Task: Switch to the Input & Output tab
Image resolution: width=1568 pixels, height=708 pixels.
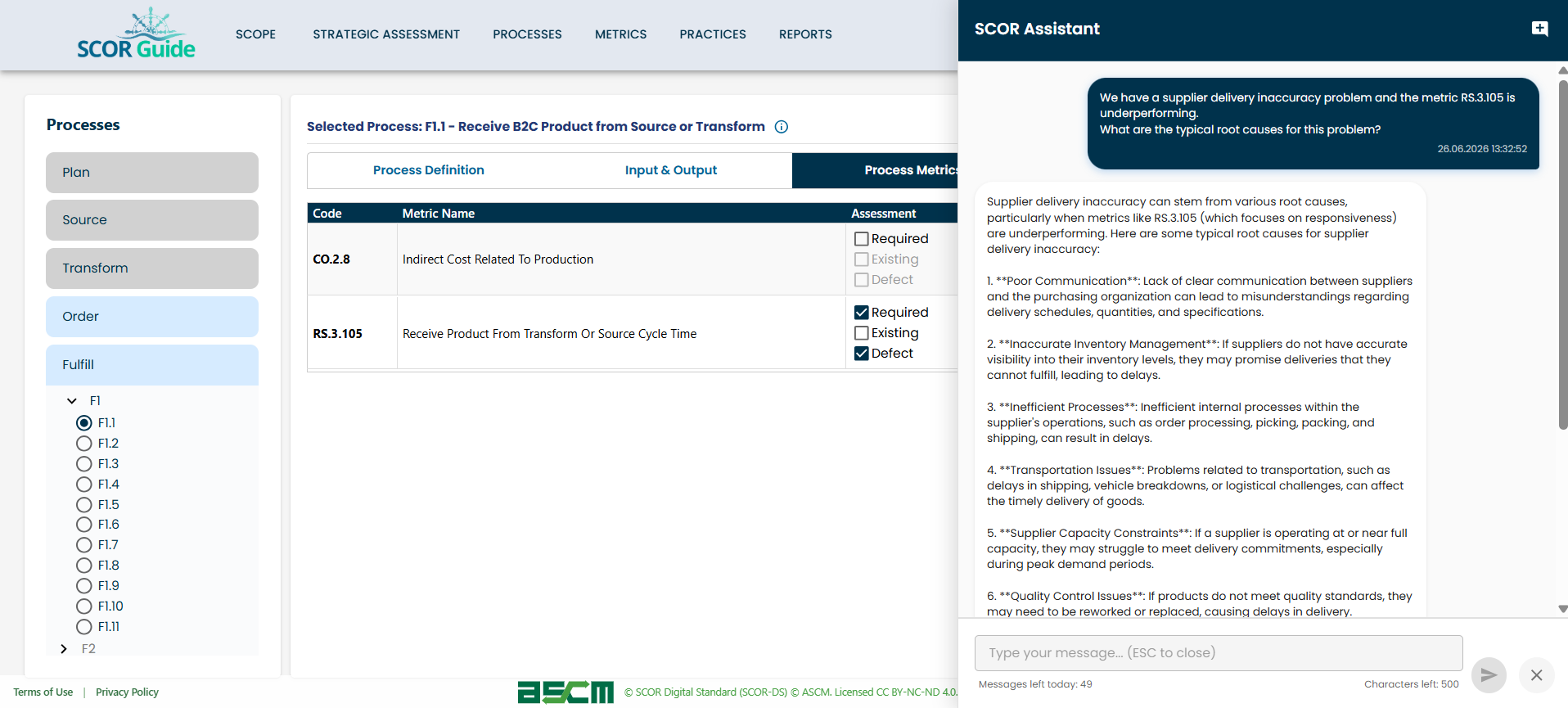Action: point(670,170)
